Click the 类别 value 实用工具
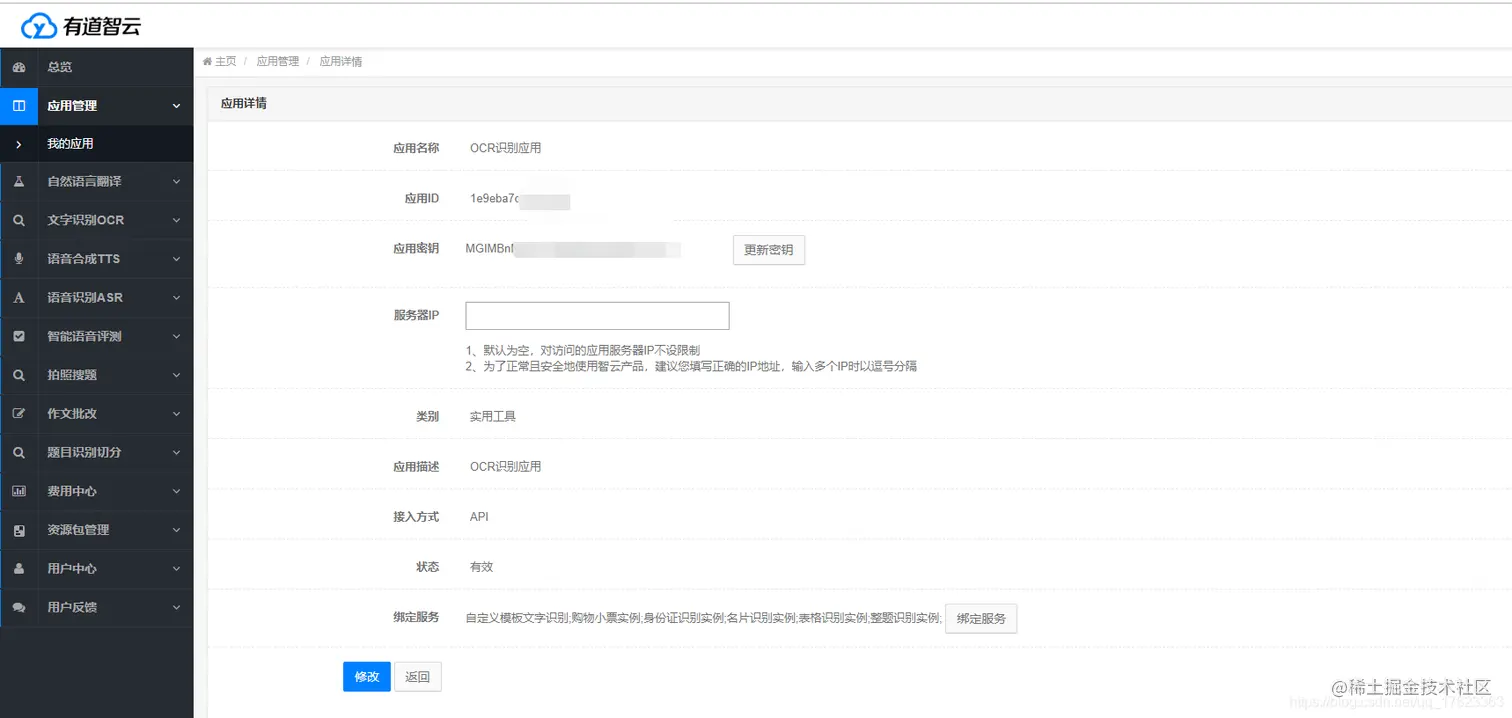 pos(493,416)
